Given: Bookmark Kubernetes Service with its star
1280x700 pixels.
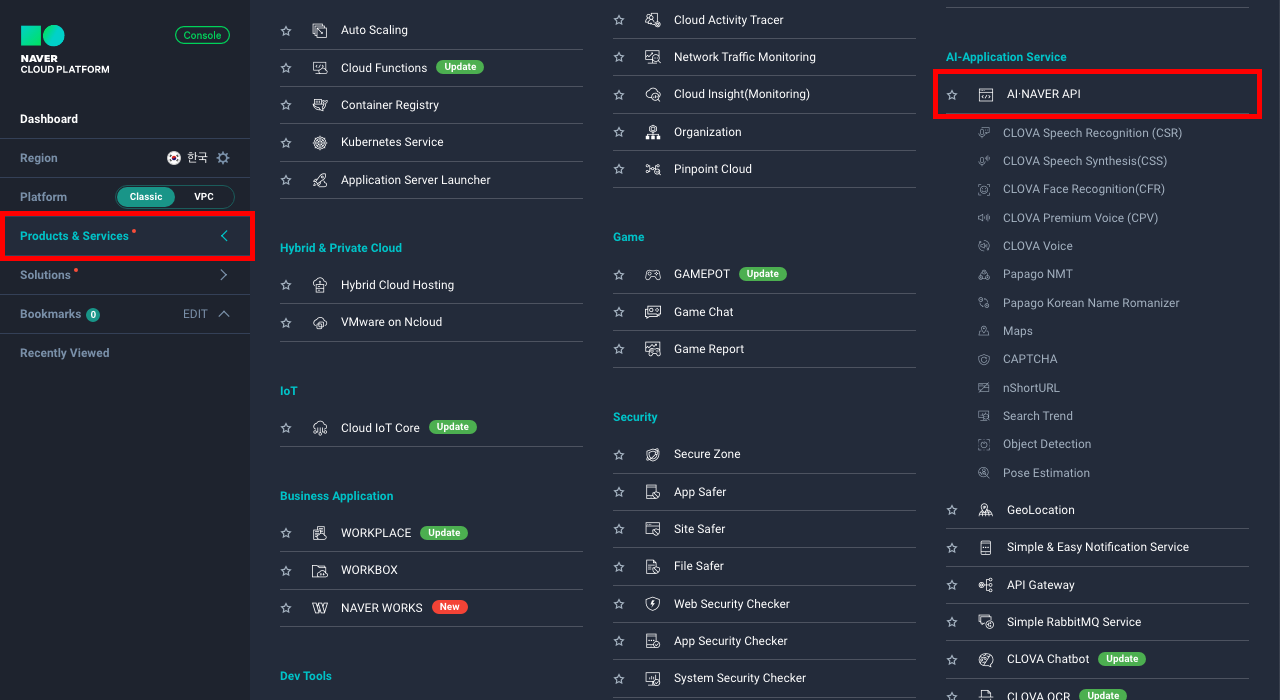Looking at the screenshot, I should coord(286,143).
